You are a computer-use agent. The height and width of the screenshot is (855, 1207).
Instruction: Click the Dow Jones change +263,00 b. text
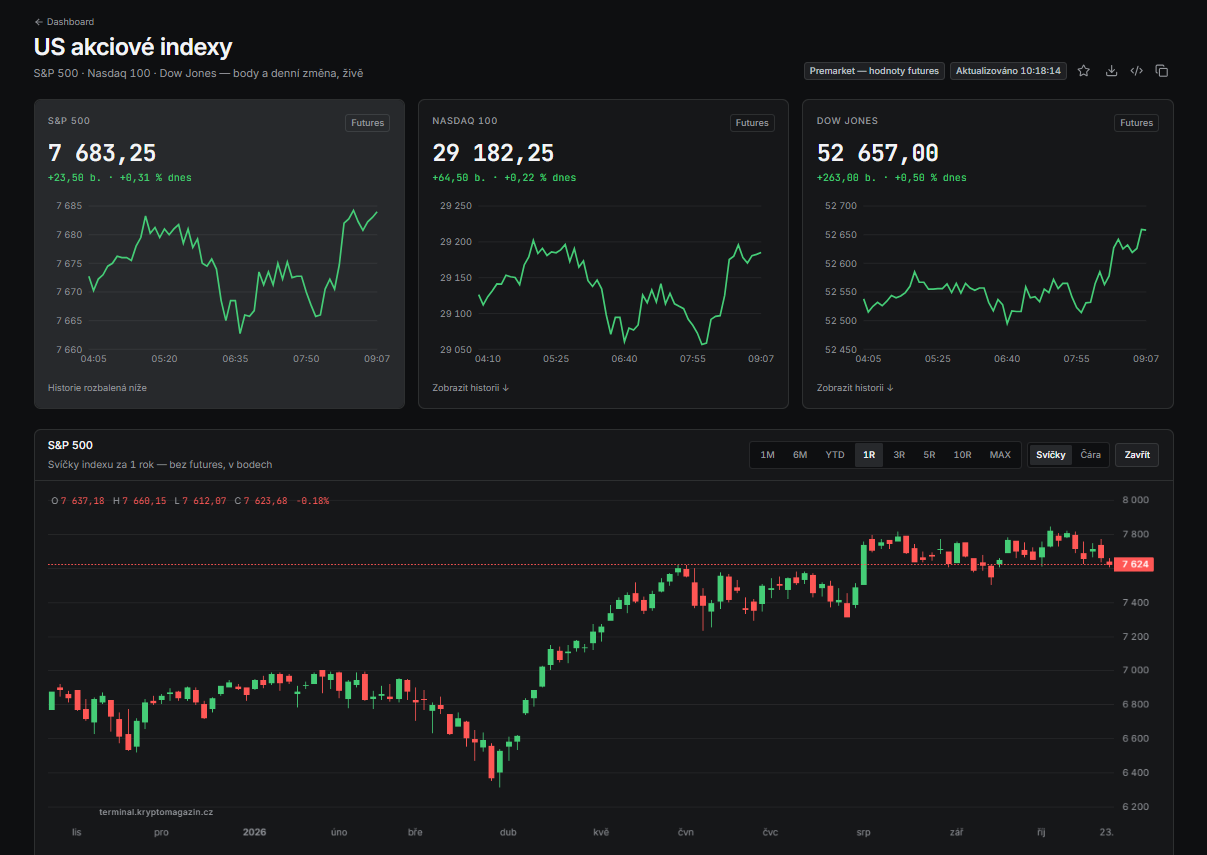[x=848, y=178]
